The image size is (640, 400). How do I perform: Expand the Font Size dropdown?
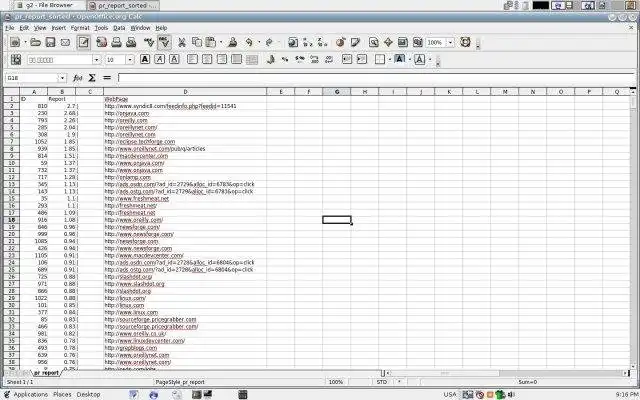[130, 60]
